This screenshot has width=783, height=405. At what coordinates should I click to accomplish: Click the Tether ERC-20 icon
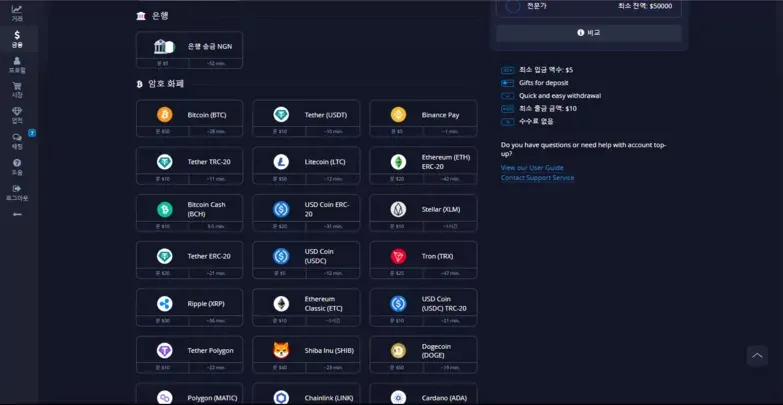(x=165, y=256)
